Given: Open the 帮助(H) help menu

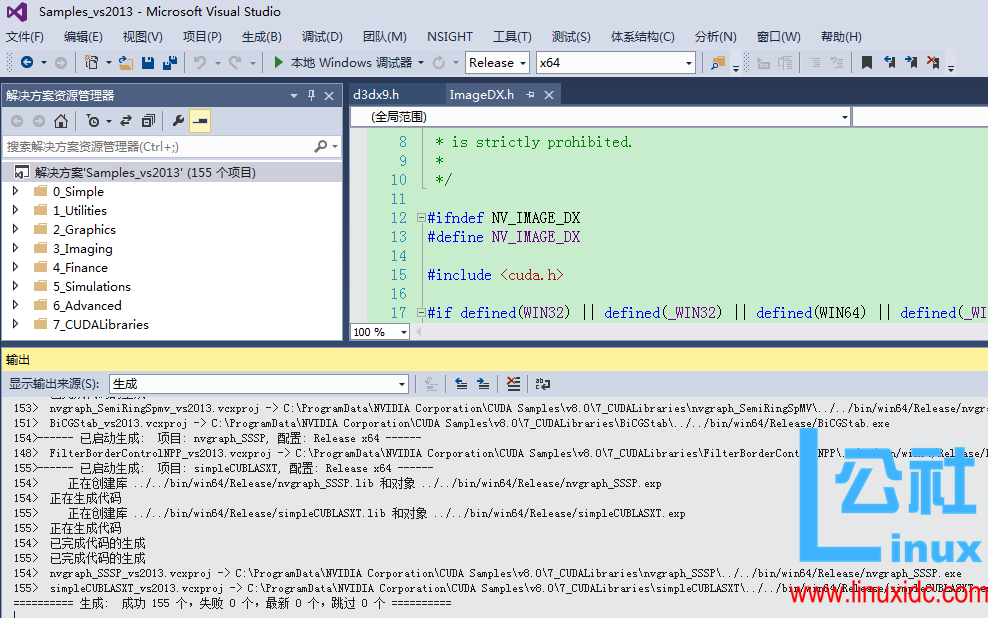Looking at the screenshot, I should (x=841, y=37).
